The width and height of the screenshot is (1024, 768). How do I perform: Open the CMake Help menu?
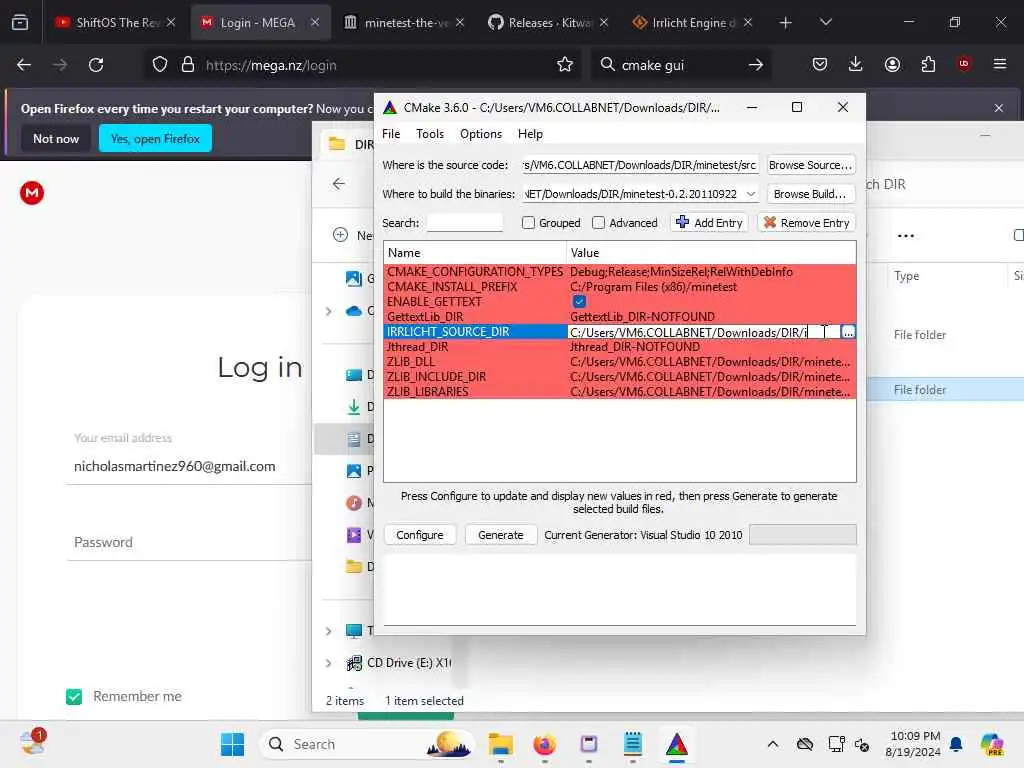pyautogui.click(x=530, y=134)
